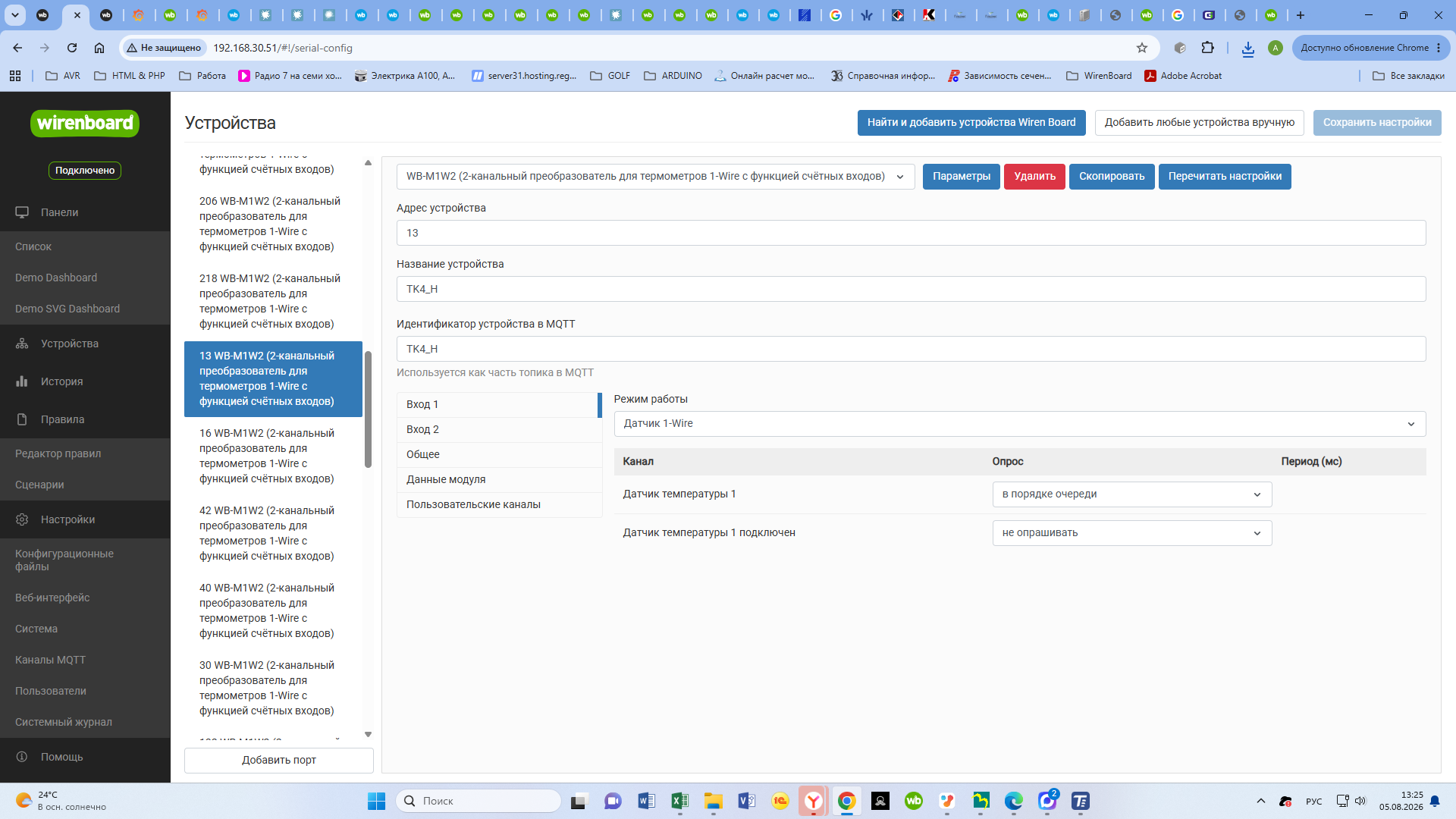Click Перечитать настройки button
The height and width of the screenshot is (819, 1456).
click(1225, 177)
